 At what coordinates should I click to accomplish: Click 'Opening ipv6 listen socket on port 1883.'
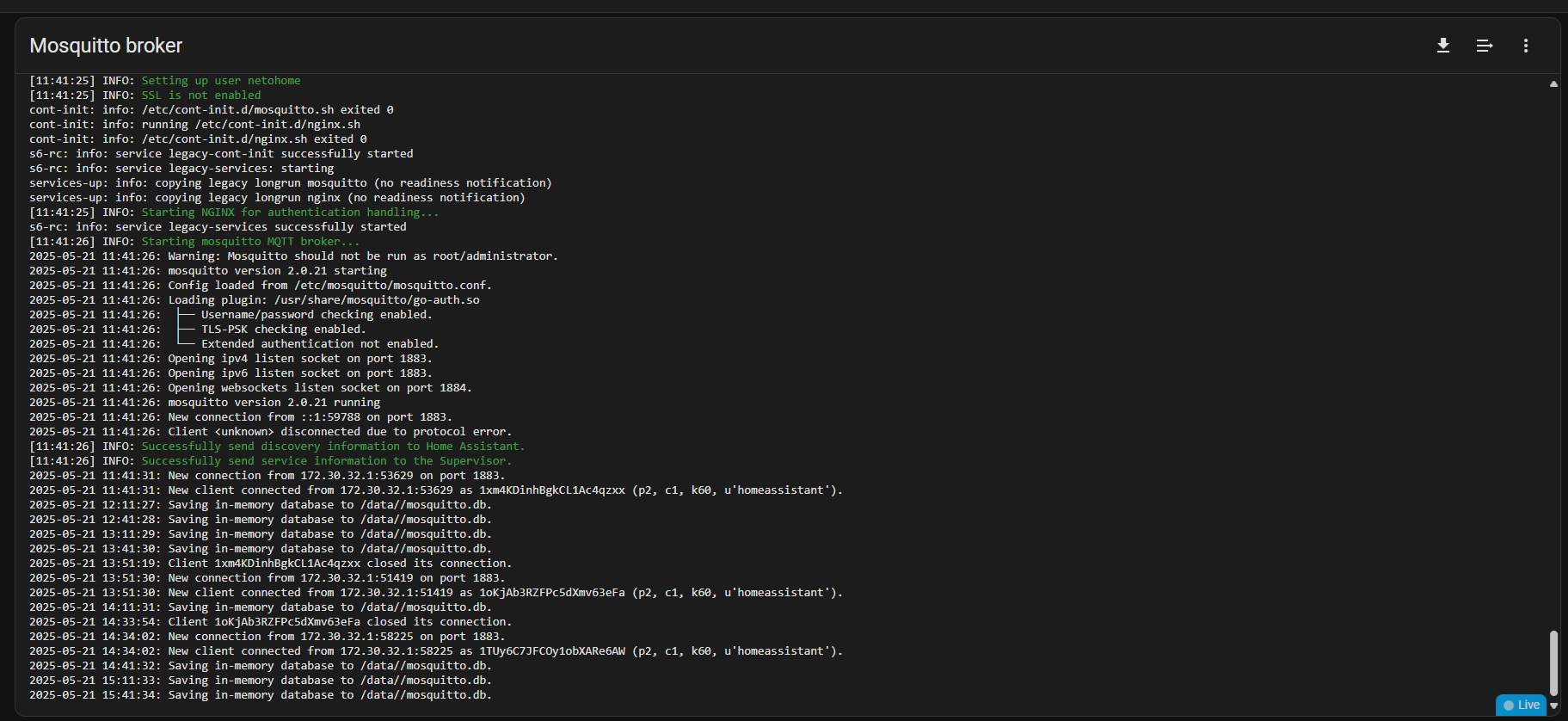[x=231, y=373]
